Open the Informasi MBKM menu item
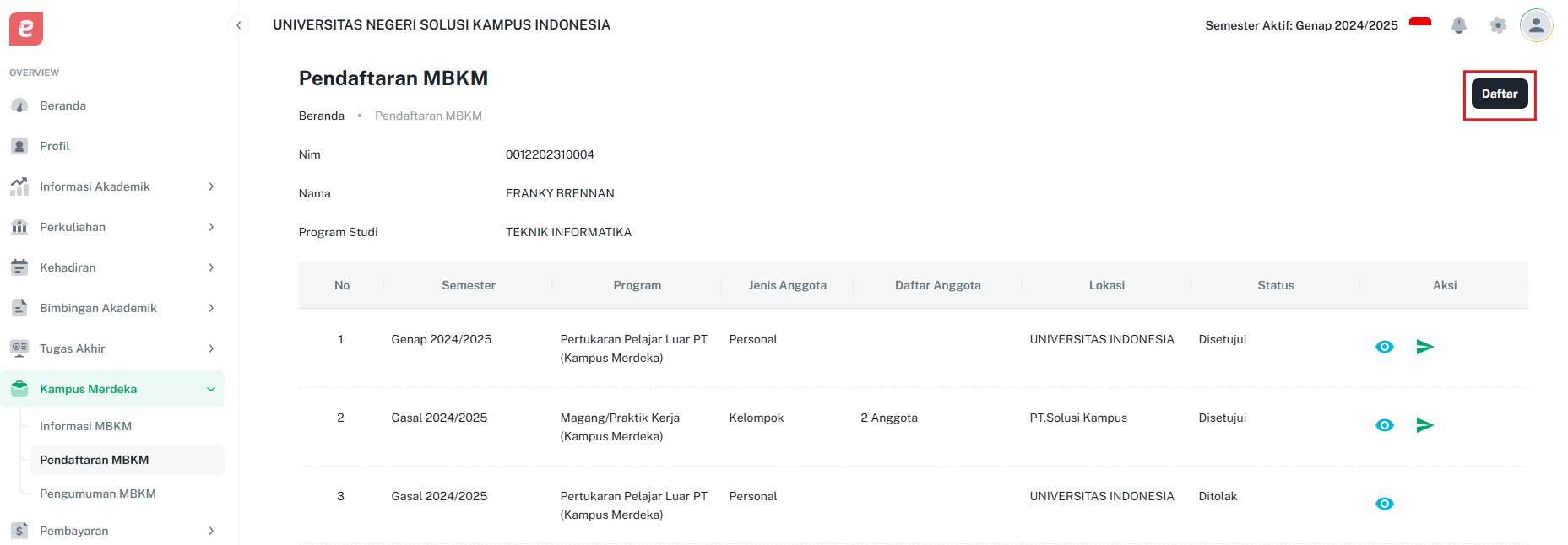Viewport: 1568px width, 545px height. point(85,426)
